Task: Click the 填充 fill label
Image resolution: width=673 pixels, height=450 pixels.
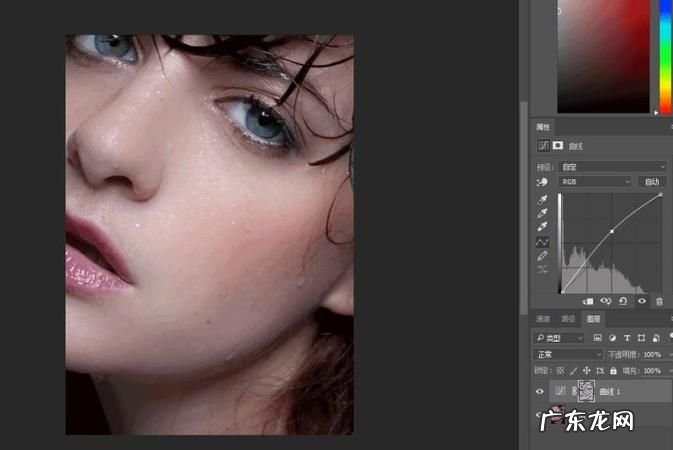Action: 630,371
